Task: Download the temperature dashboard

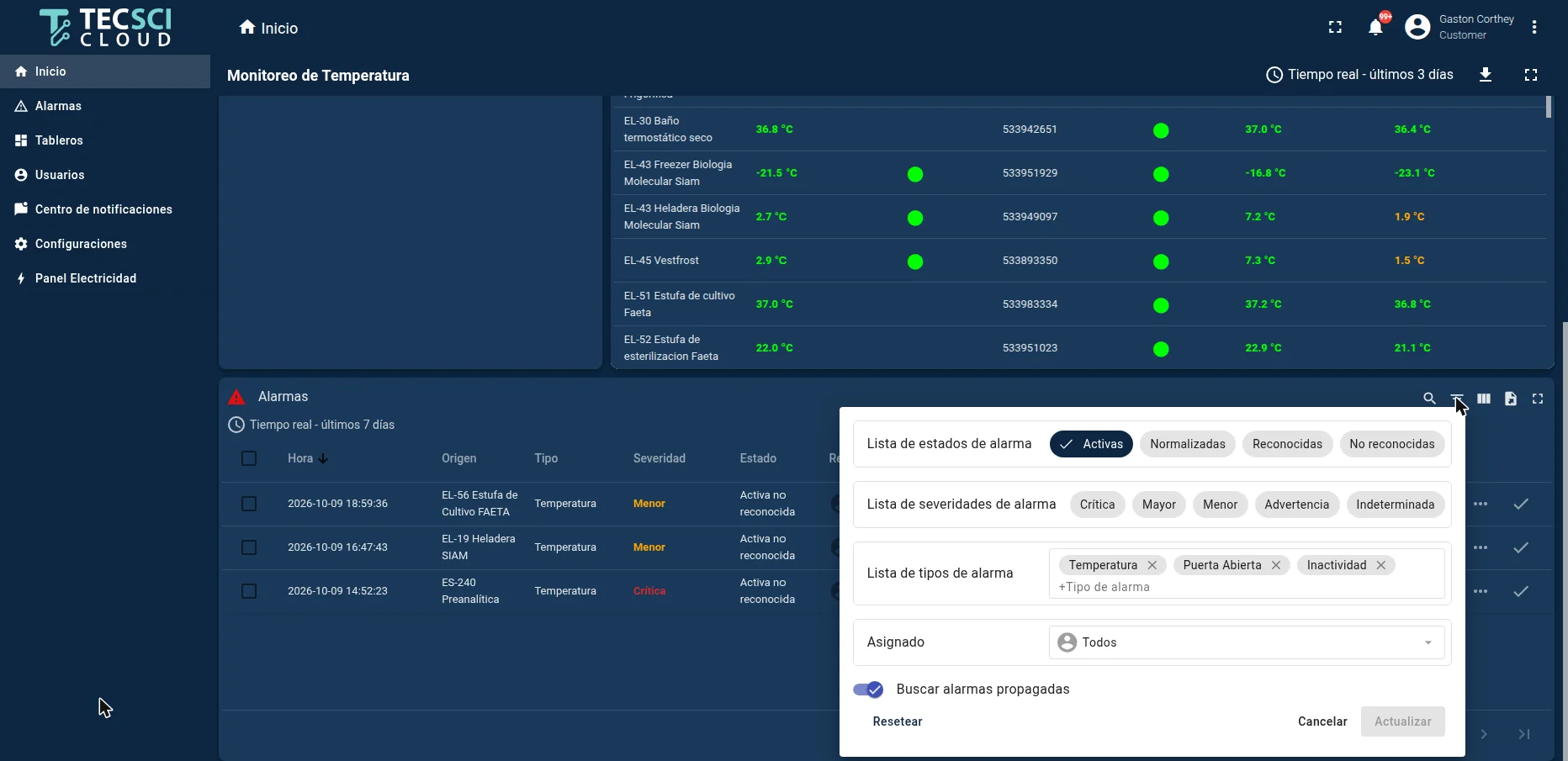Action: coord(1486,75)
